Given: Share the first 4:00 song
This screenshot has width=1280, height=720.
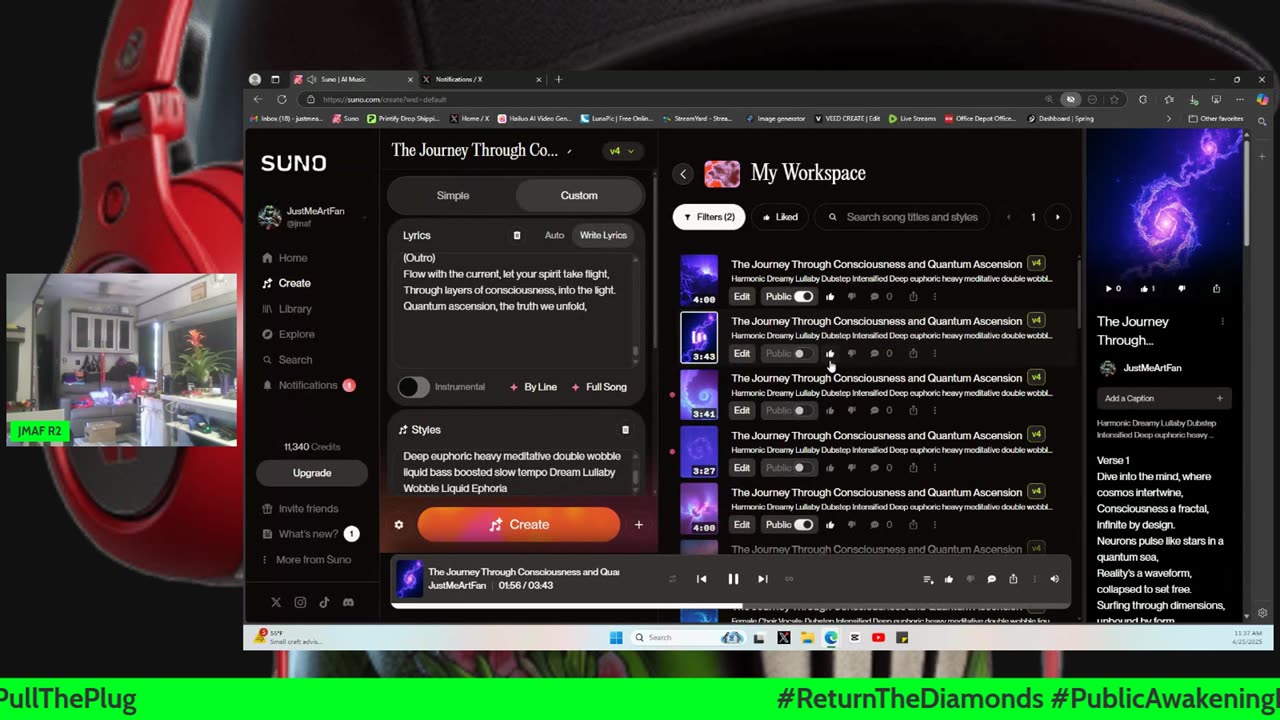Looking at the screenshot, I should tap(913, 297).
